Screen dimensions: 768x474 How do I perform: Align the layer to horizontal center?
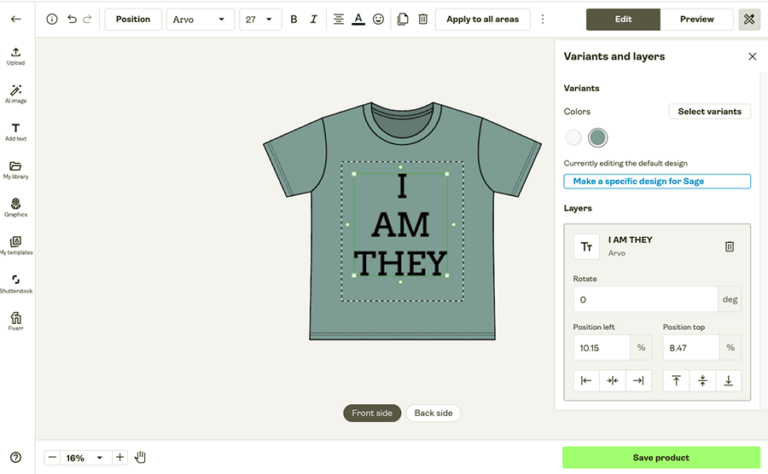point(612,380)
